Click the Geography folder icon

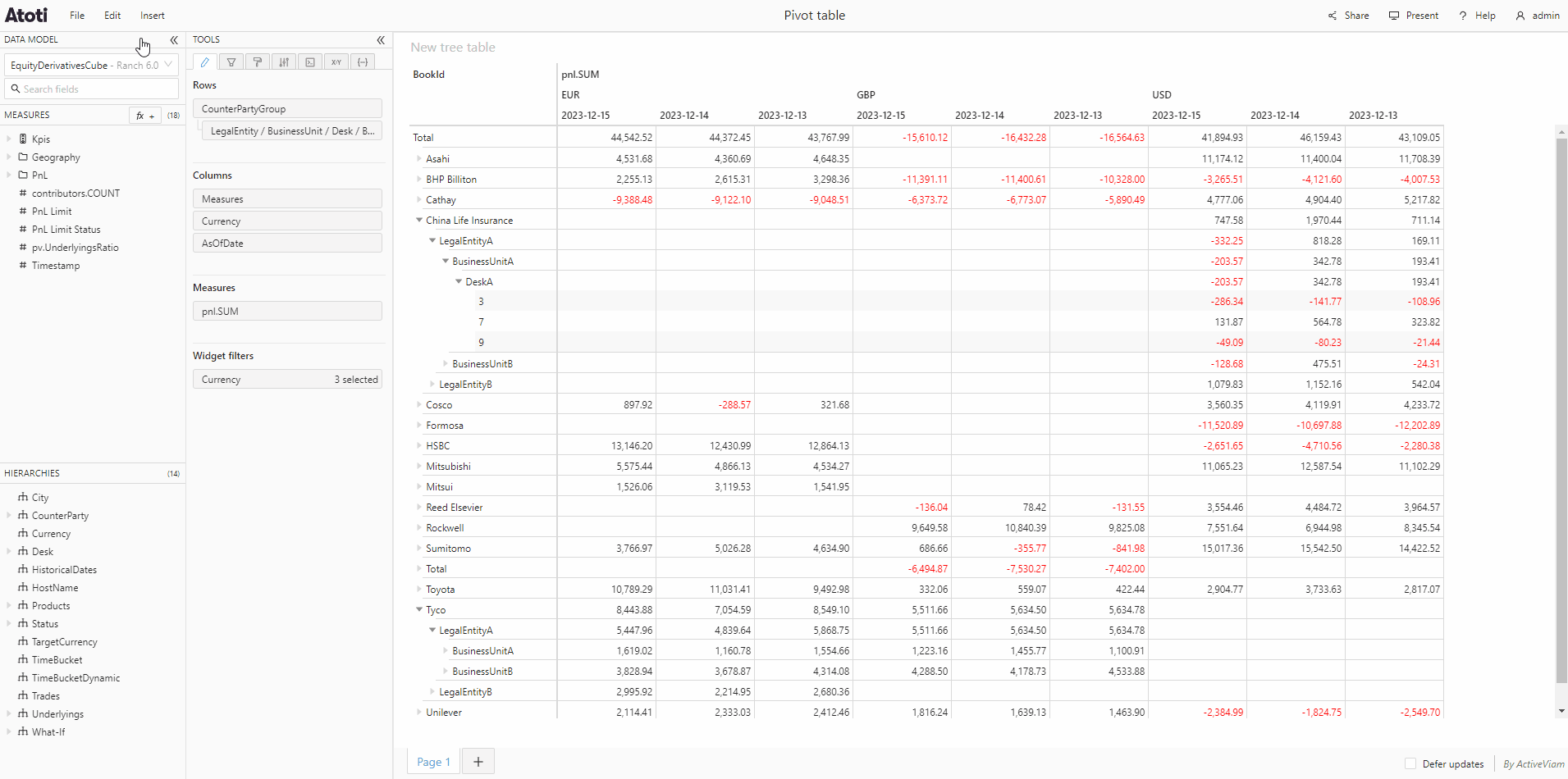(x=23, y=157)
